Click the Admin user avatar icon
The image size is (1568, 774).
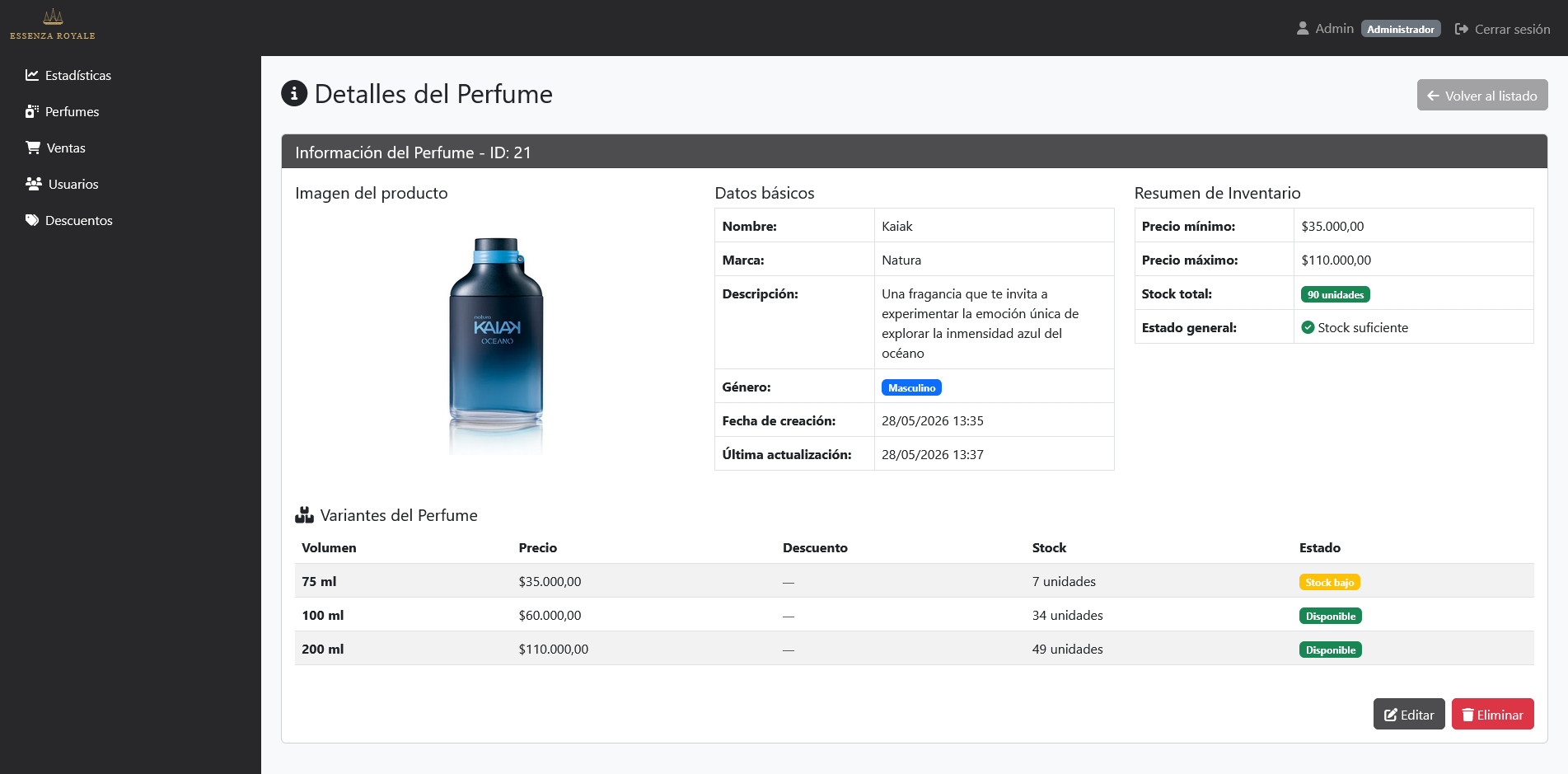pyautogui.click(x=1303, y=28)
